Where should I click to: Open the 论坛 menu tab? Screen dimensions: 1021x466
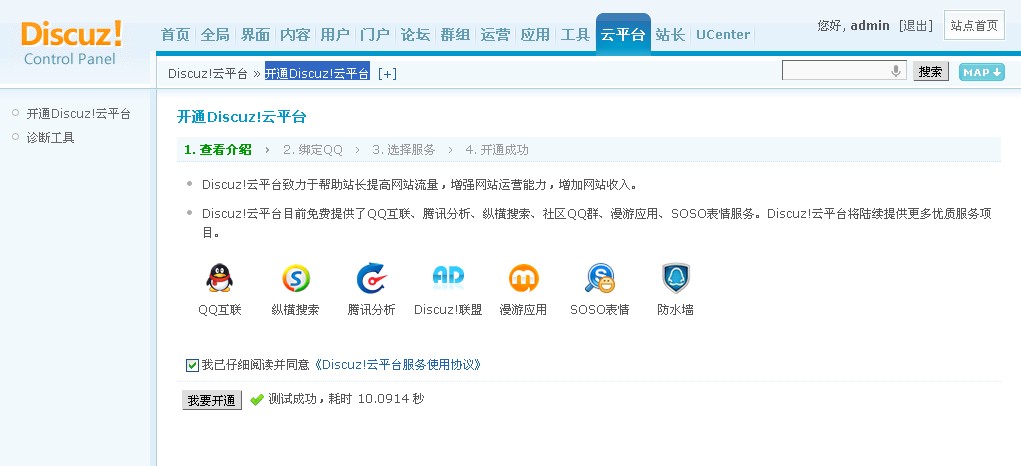click(x=415, y=34)
